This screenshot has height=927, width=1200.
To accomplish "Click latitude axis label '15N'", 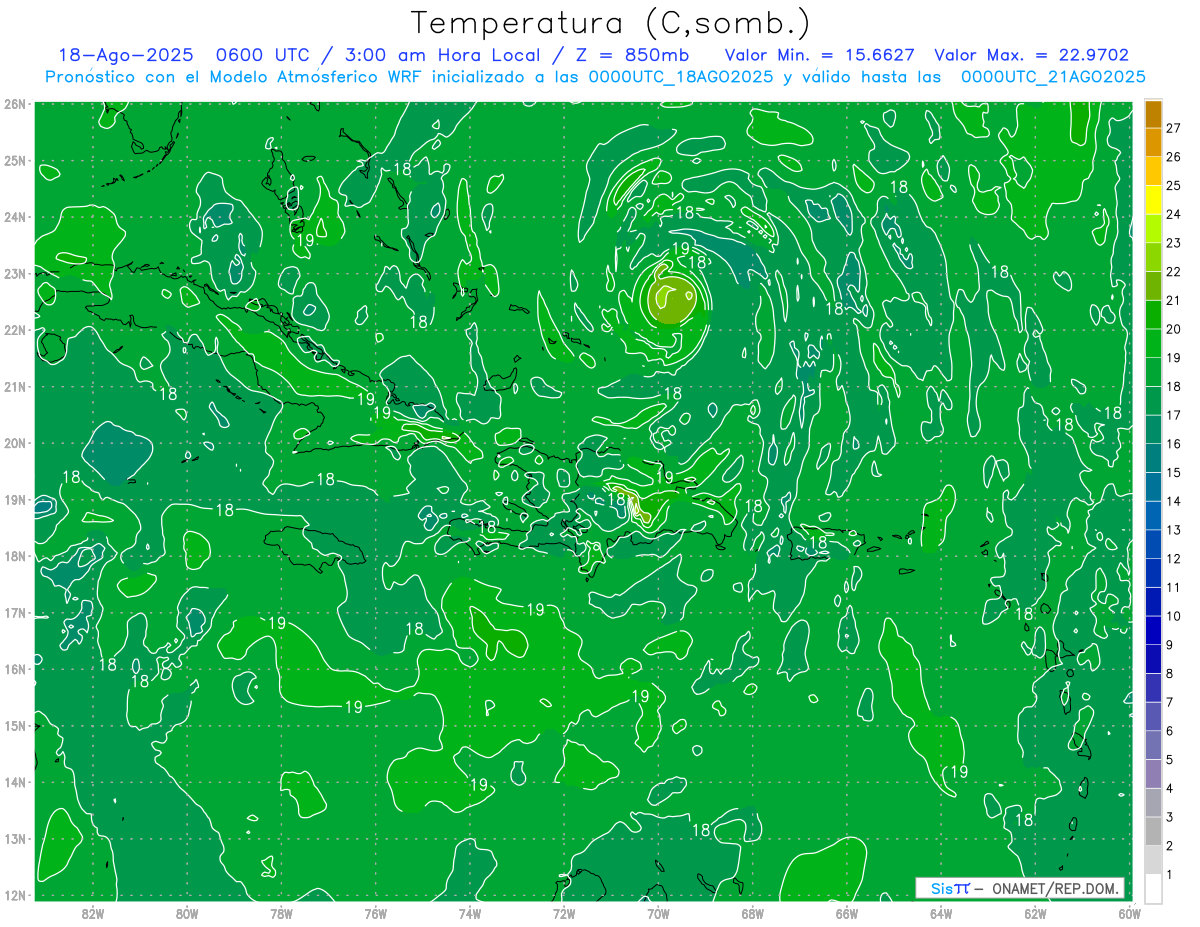I will (15, 726).
